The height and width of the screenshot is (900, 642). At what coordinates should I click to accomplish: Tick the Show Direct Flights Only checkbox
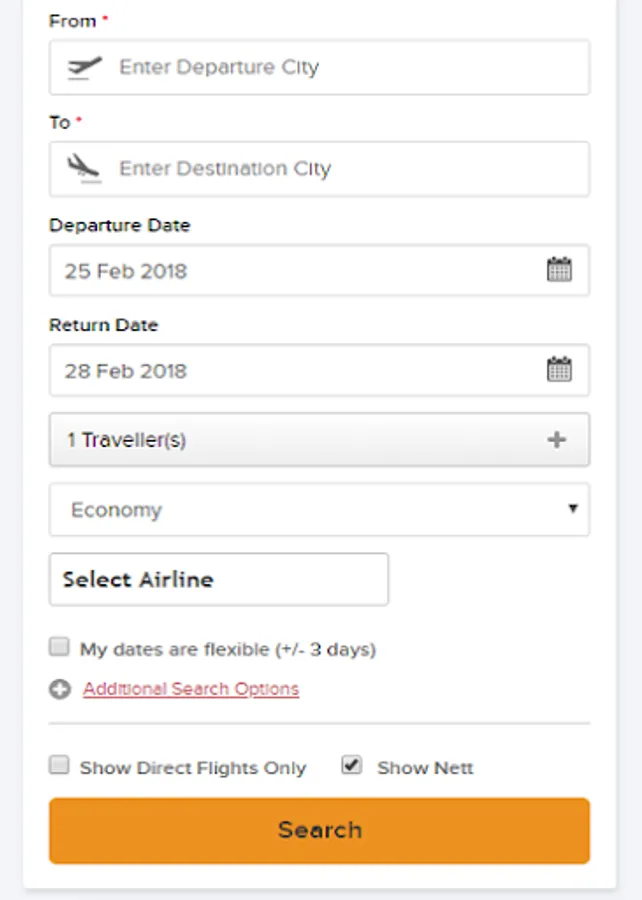[x=60, y=766]
